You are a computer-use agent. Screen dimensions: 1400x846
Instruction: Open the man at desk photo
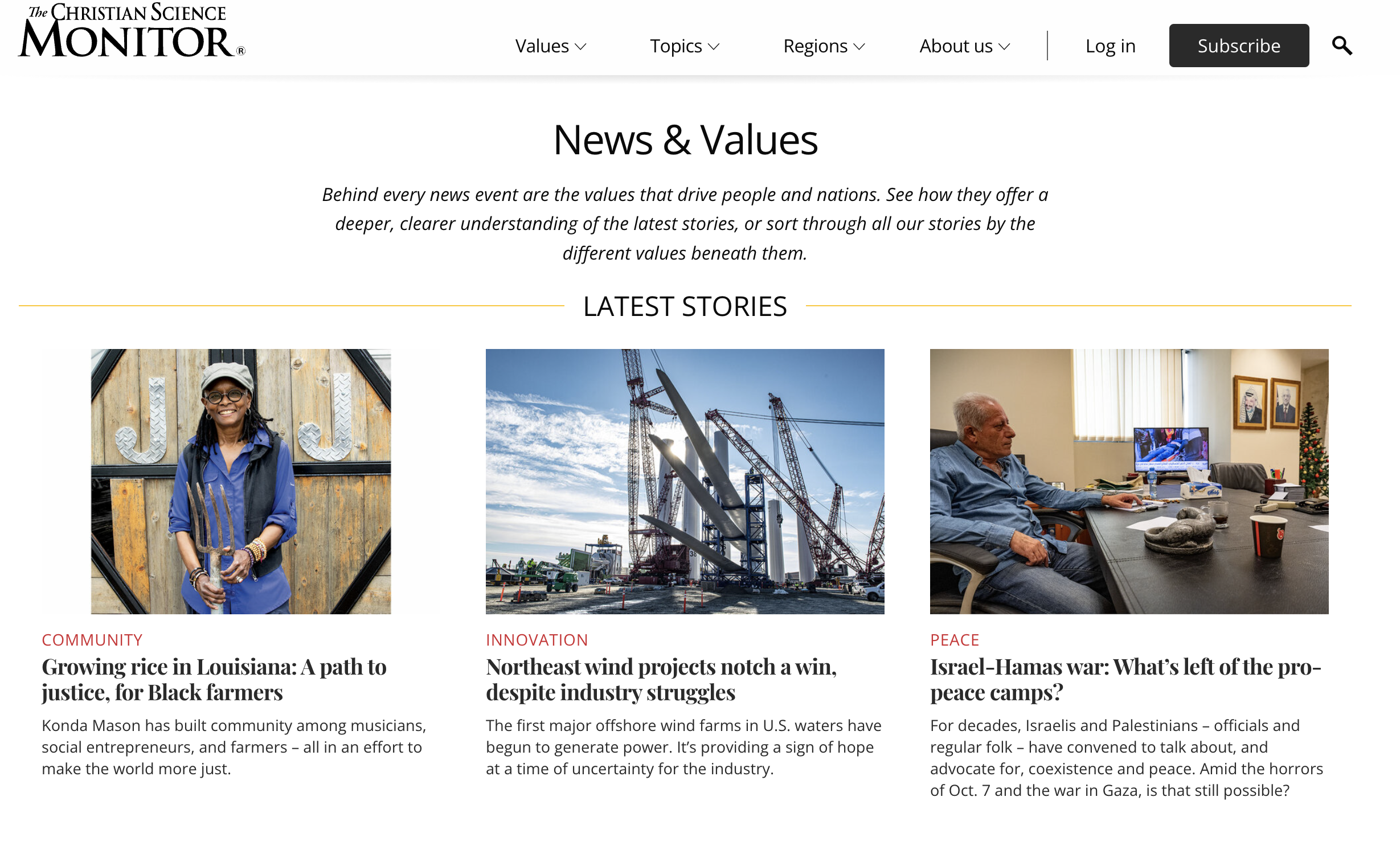point(1129,481)
